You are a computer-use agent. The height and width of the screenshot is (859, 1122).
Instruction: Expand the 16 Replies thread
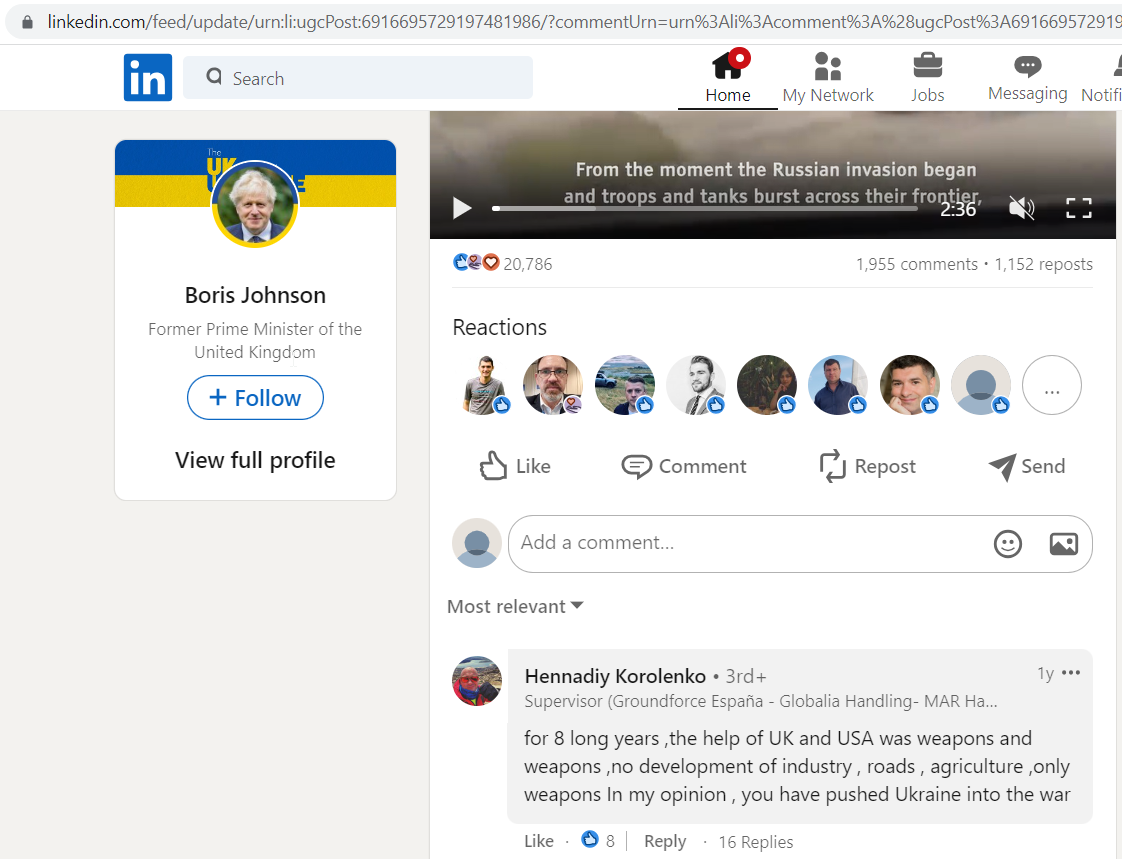coord(756,842)
